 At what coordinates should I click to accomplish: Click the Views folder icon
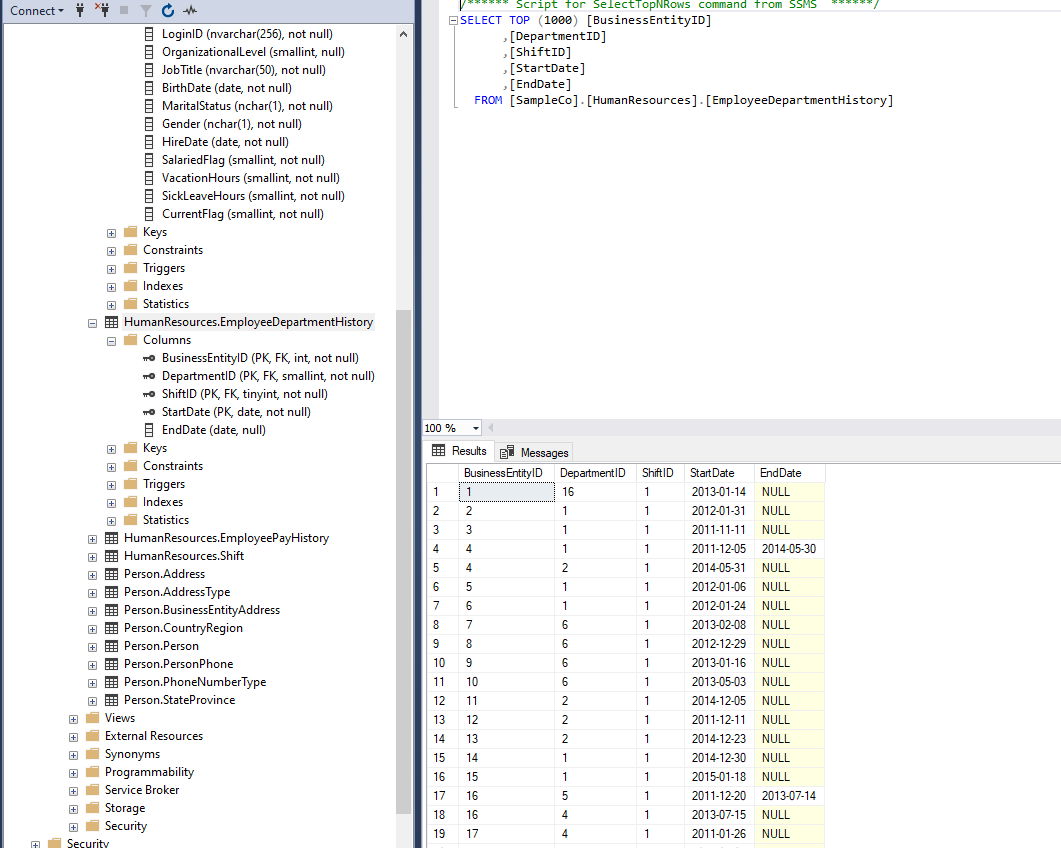[x=93, y=718]
